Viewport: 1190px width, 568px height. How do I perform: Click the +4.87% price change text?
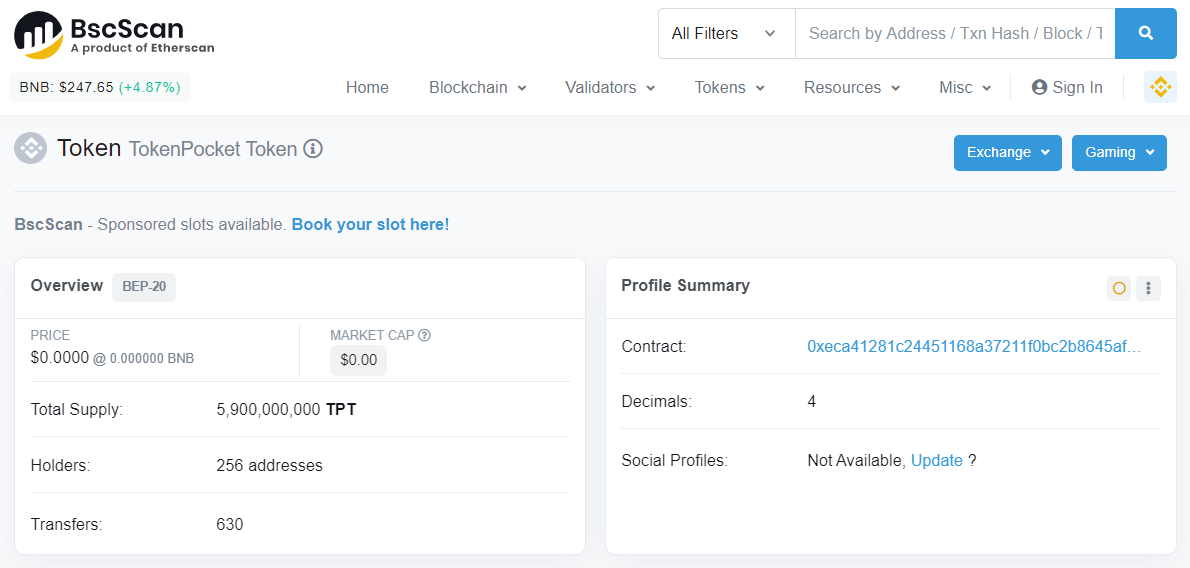coord(150,87)
